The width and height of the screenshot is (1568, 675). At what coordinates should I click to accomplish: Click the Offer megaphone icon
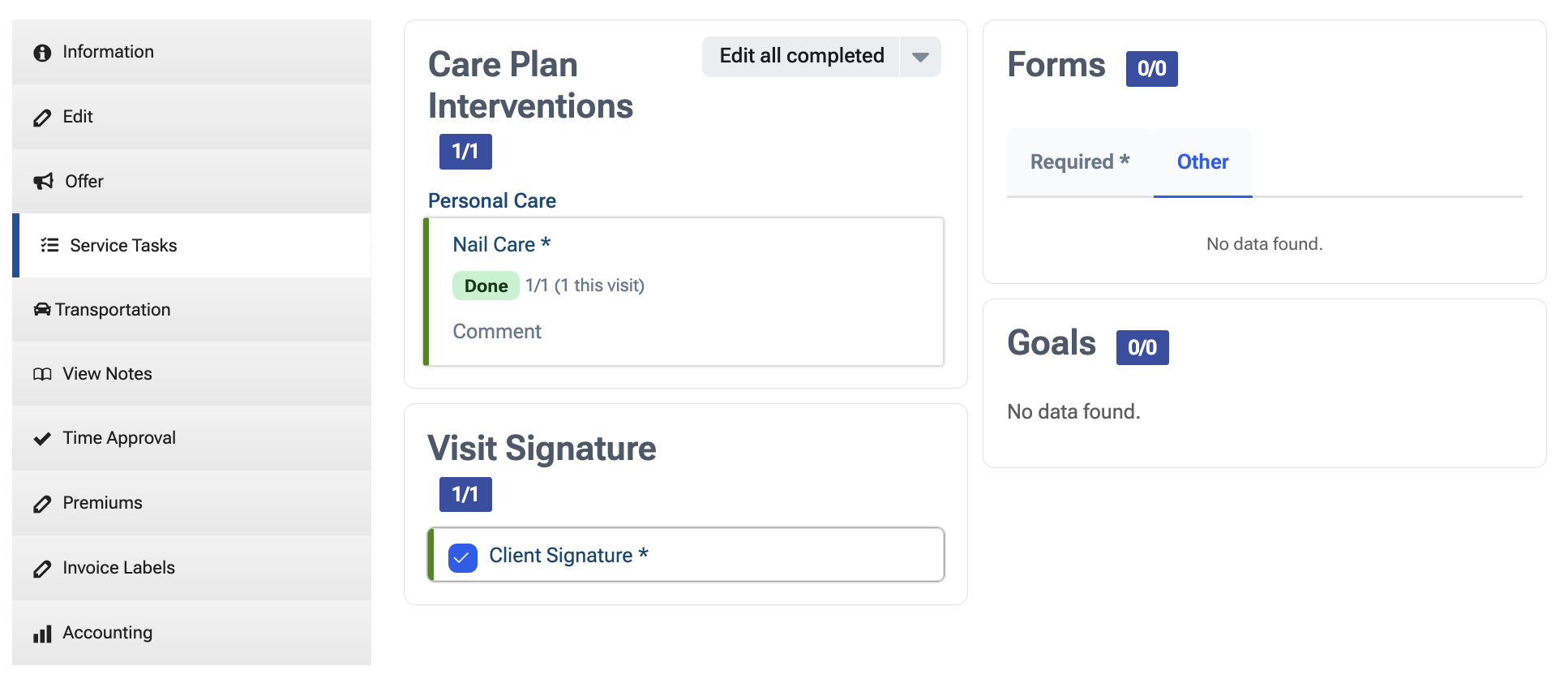43,181
